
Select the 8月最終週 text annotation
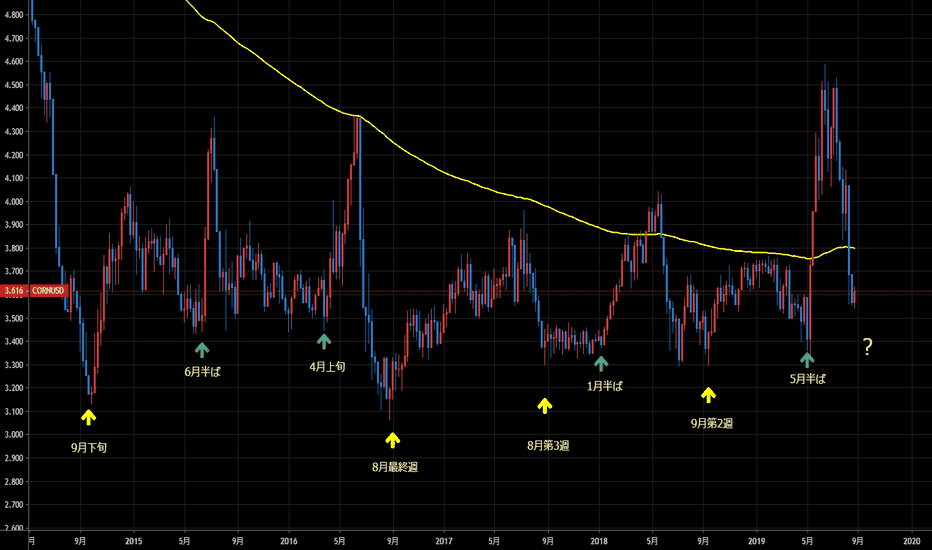click(x=394, y=466)
